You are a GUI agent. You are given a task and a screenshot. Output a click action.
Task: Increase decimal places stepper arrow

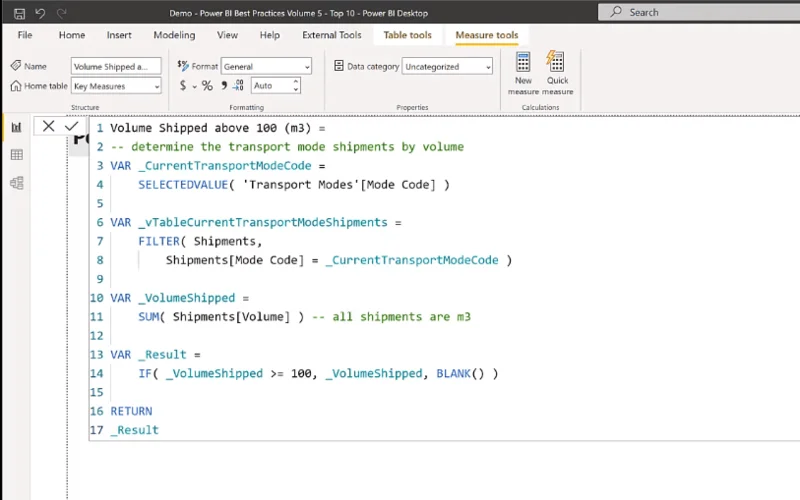295,81
